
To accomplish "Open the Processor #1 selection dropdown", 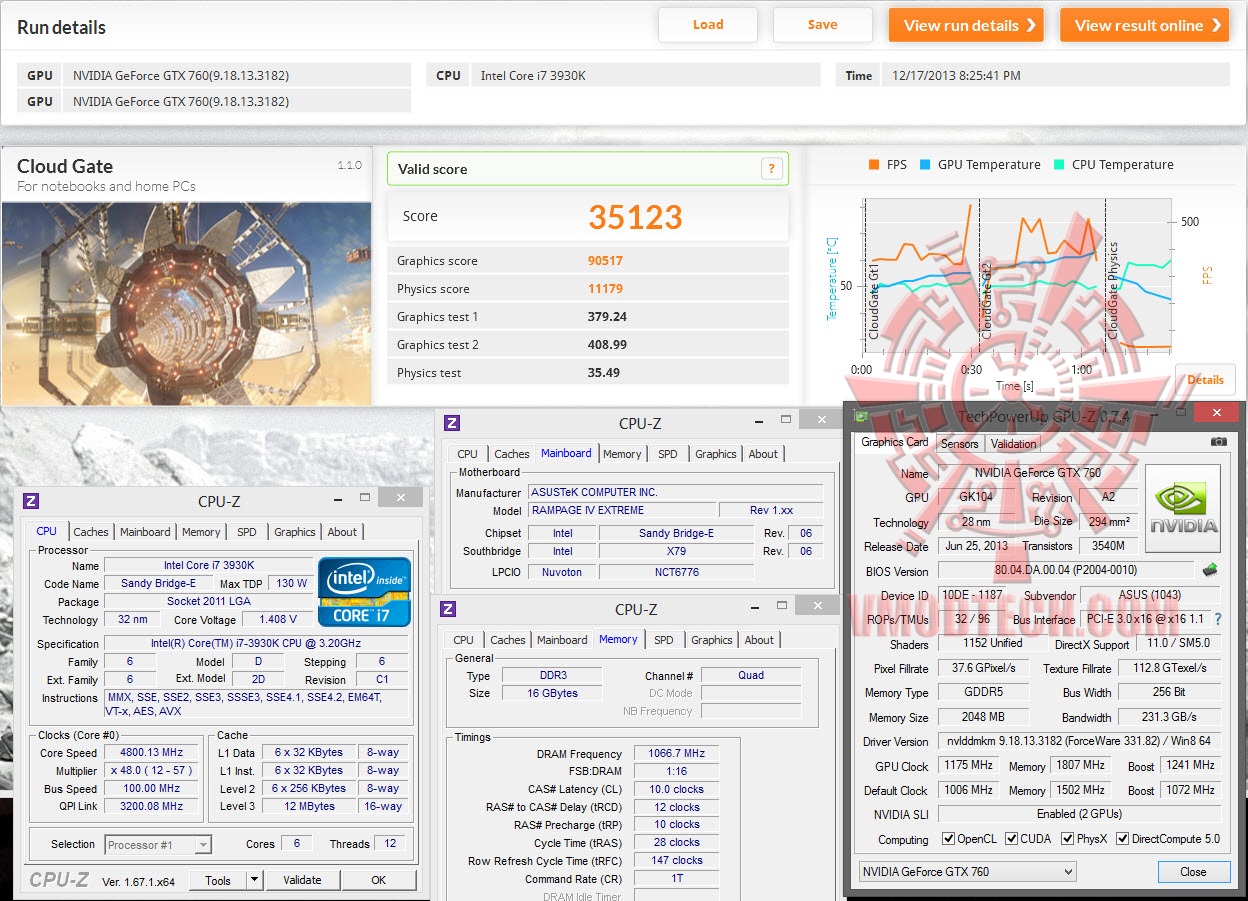I will click(158, 844).
